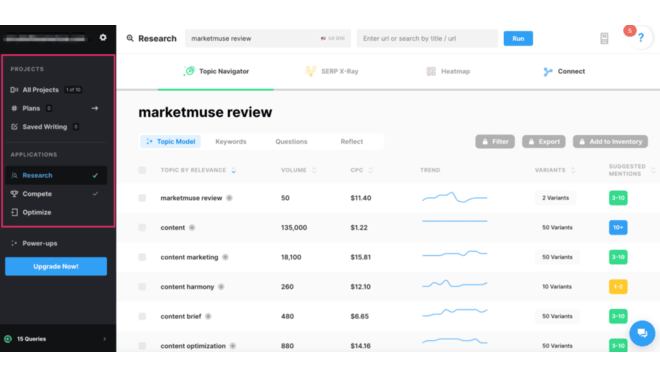Screen dimensions: 660x377
Task: Select the Topic Model sub-tab
Action: coord(170,141)
